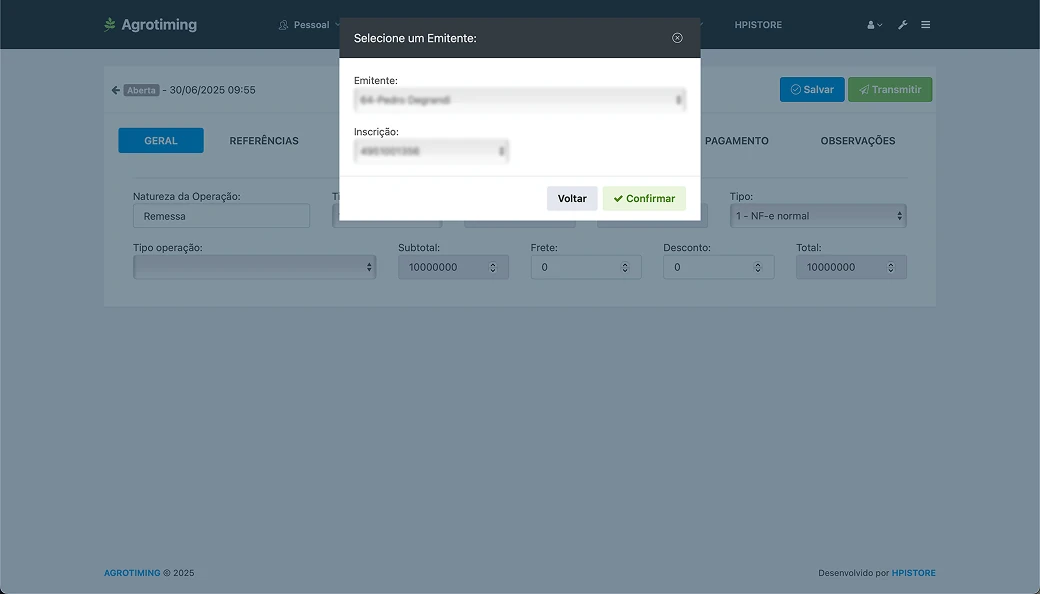This screenshot has height=594, width=1040.
Task: Switch to the Referências tab
Action: (264, 141)
